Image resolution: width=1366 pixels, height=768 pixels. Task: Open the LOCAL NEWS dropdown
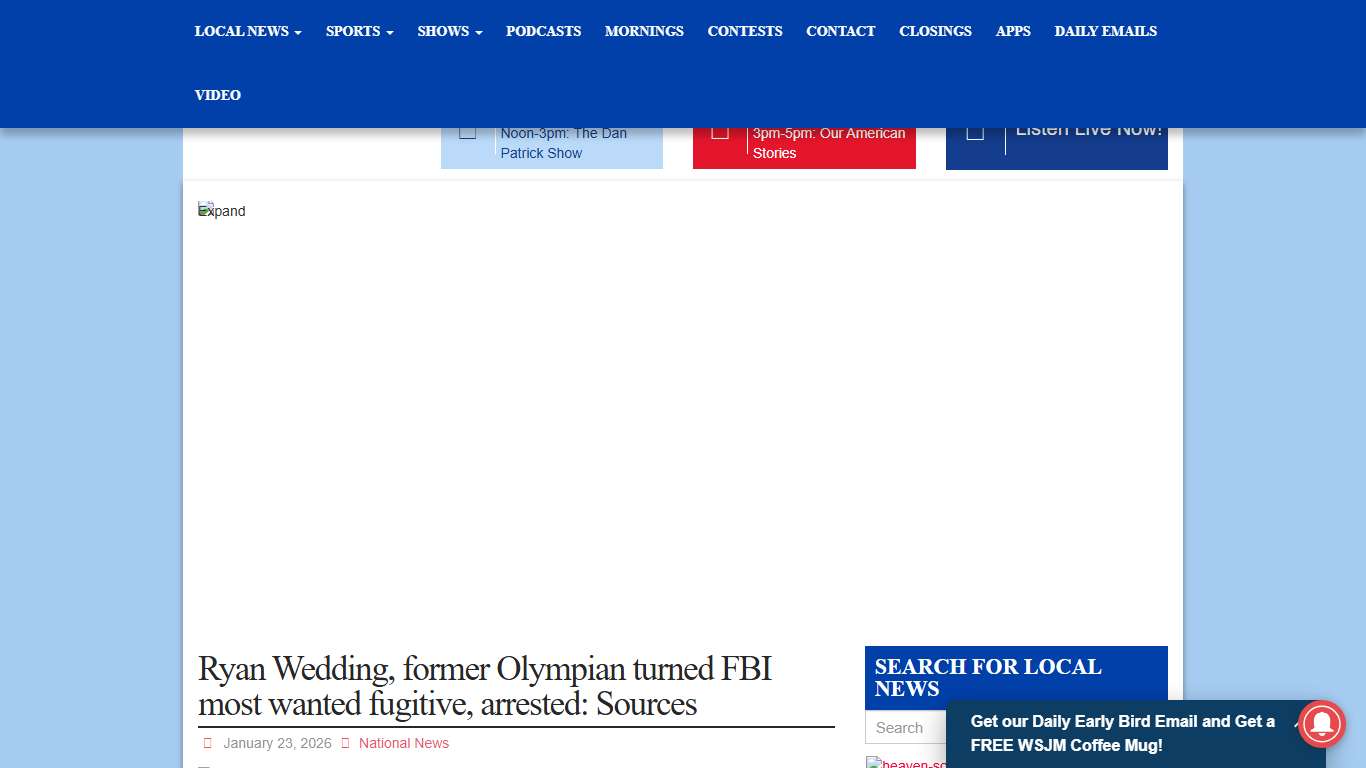point(247,31)
